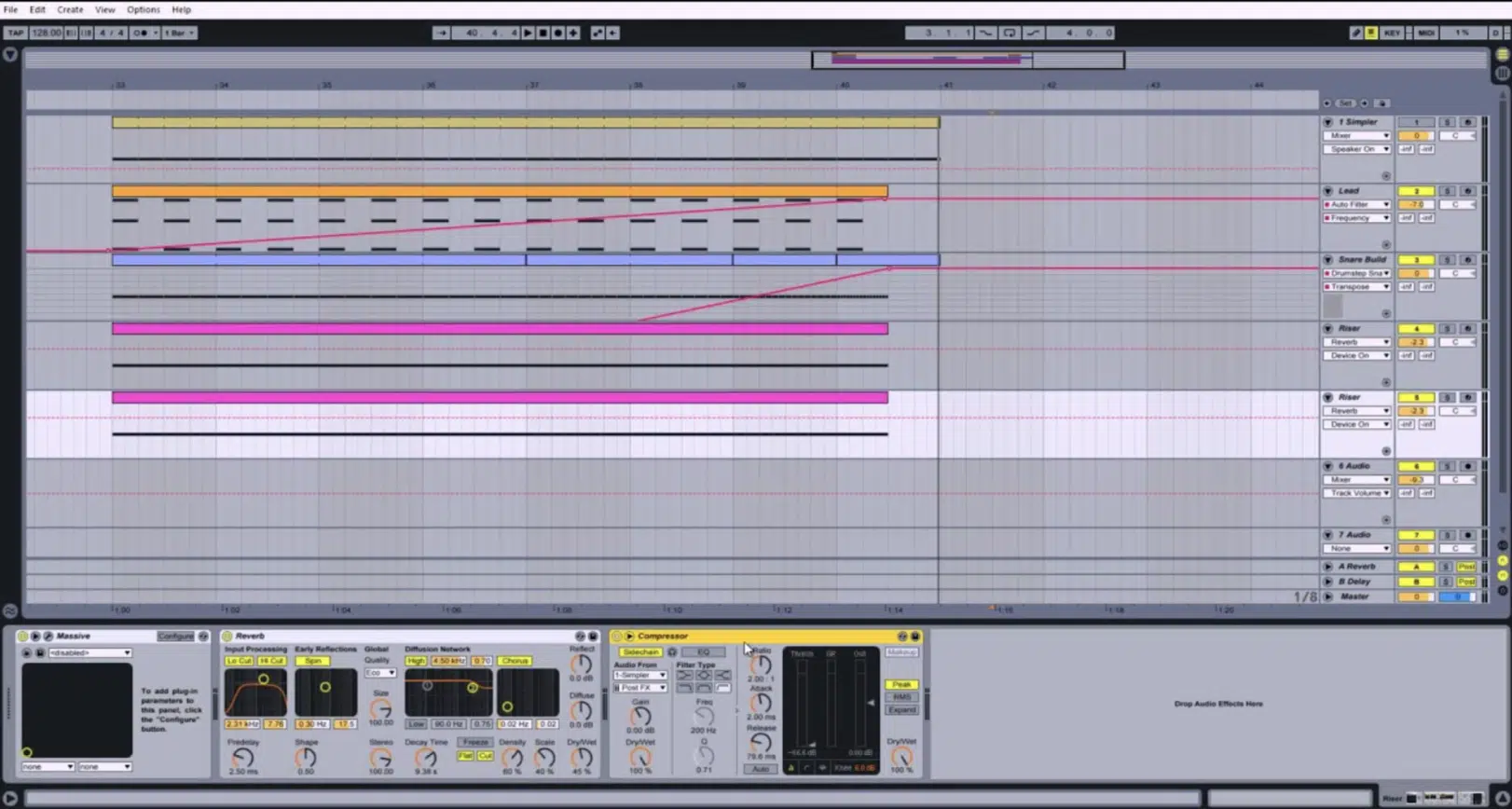Click the lock envelopes icon
Screen dimensions: 1512x809
click(1382, 103)
